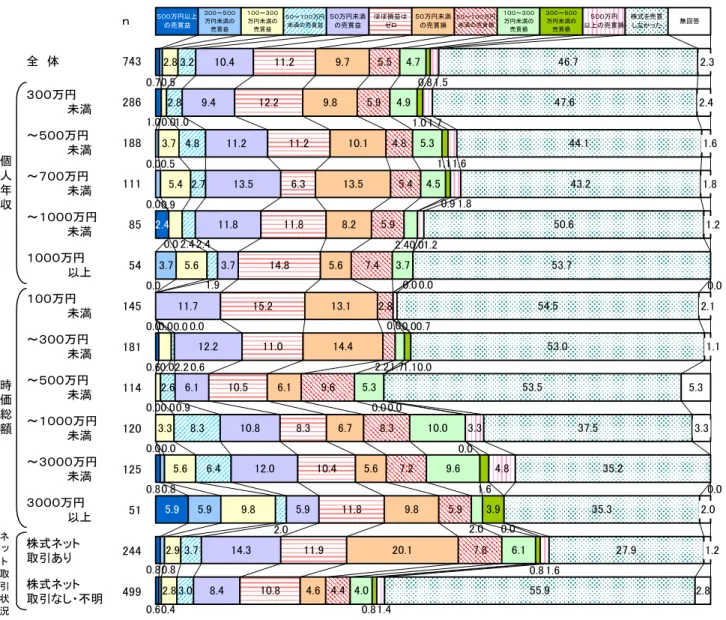Select the sample size 54
726x620 pixels.
tap(135, 265)
